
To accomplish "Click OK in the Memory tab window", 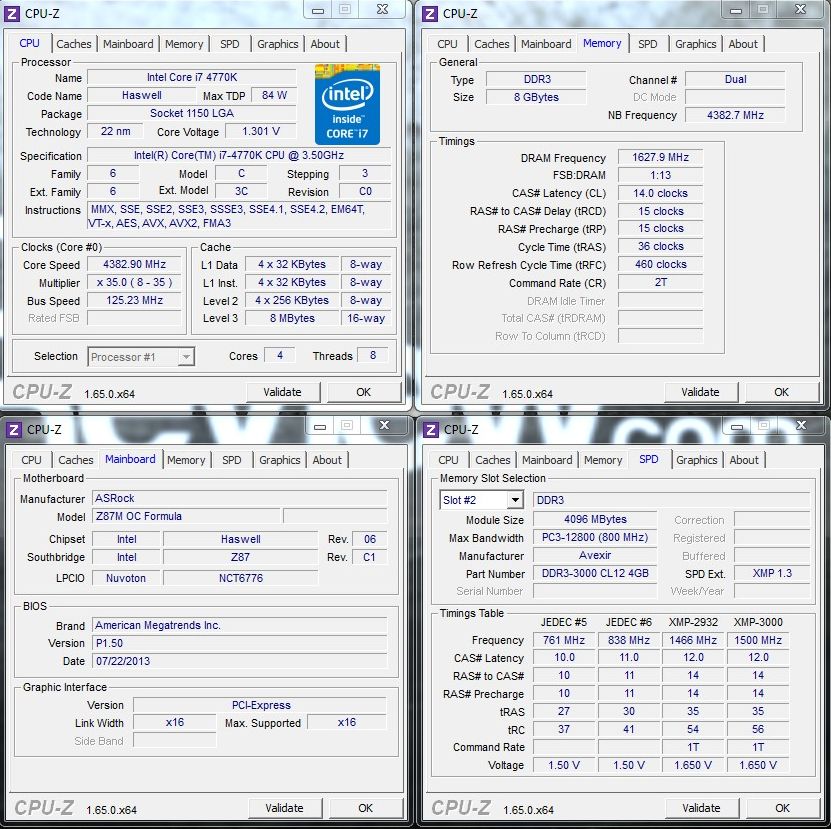I will [x=782, y=392].
